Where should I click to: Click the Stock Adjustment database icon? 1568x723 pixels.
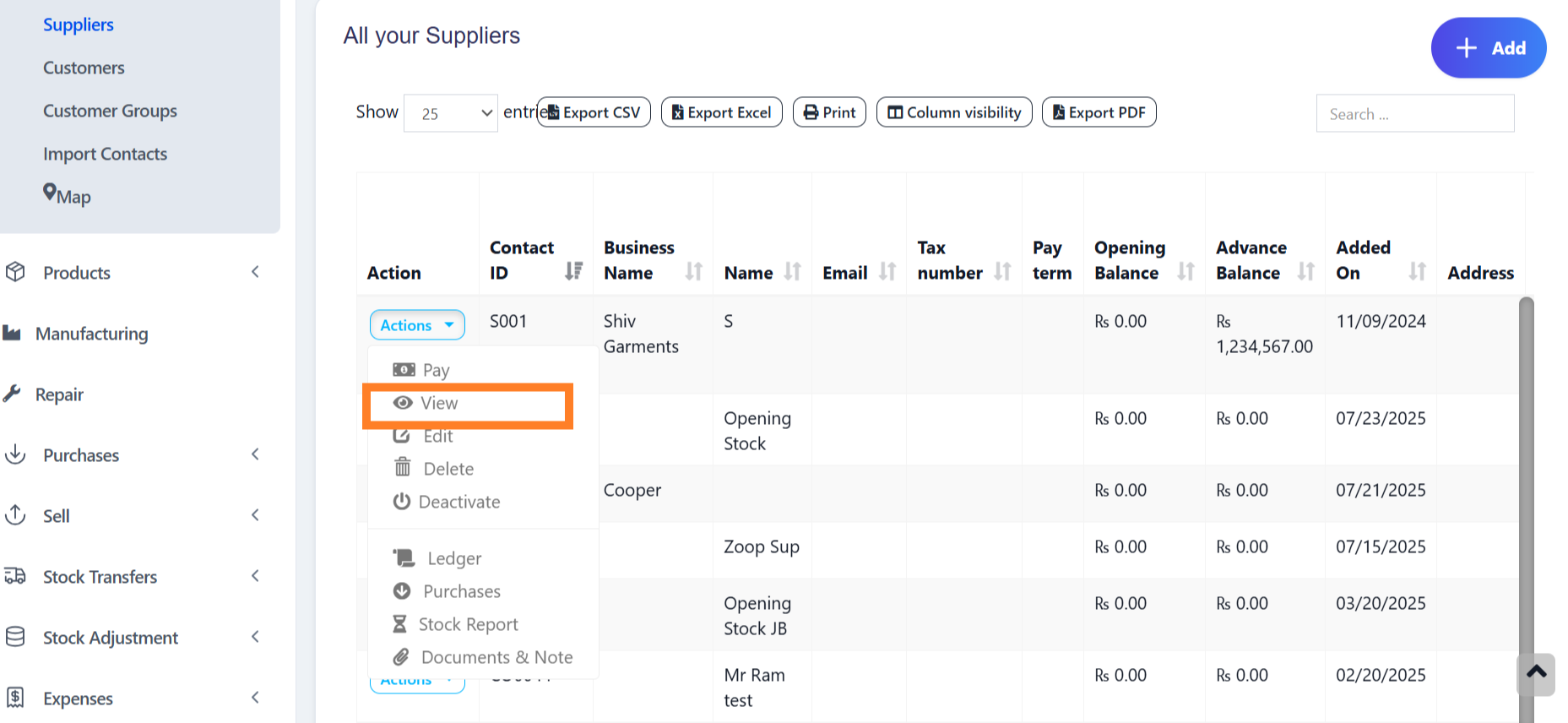[15, 637]
